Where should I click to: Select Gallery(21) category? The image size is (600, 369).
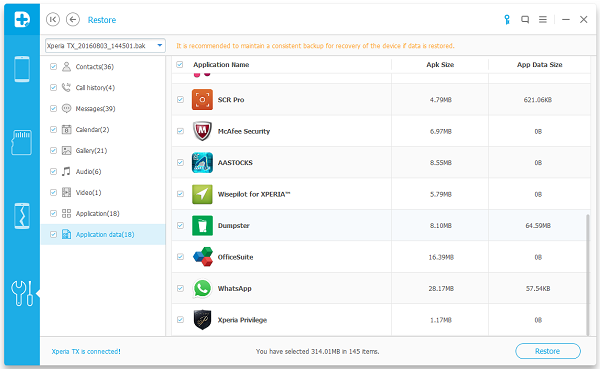click(x=91, y=150)
